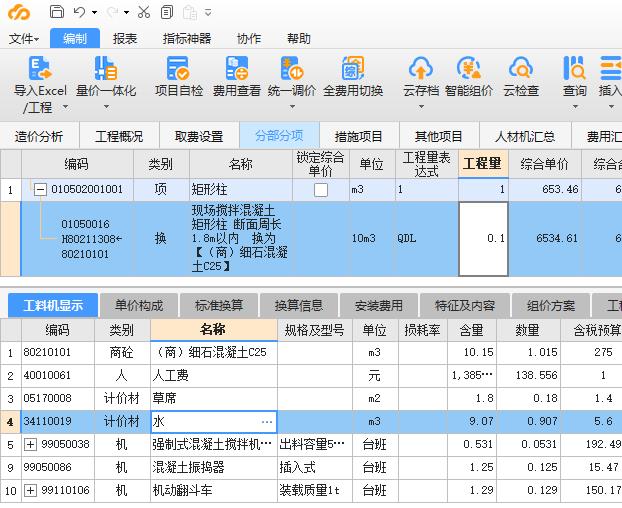Click the Copy icon in quick toolbar
Screen dimensions: 622x508
(x=167, y=12)
